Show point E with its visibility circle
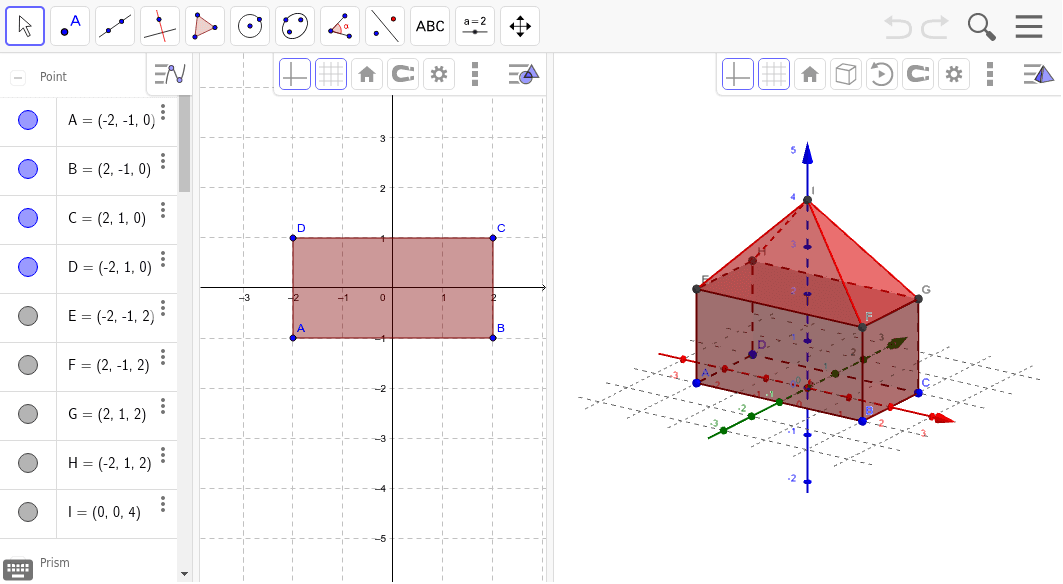 coord(28,316)
